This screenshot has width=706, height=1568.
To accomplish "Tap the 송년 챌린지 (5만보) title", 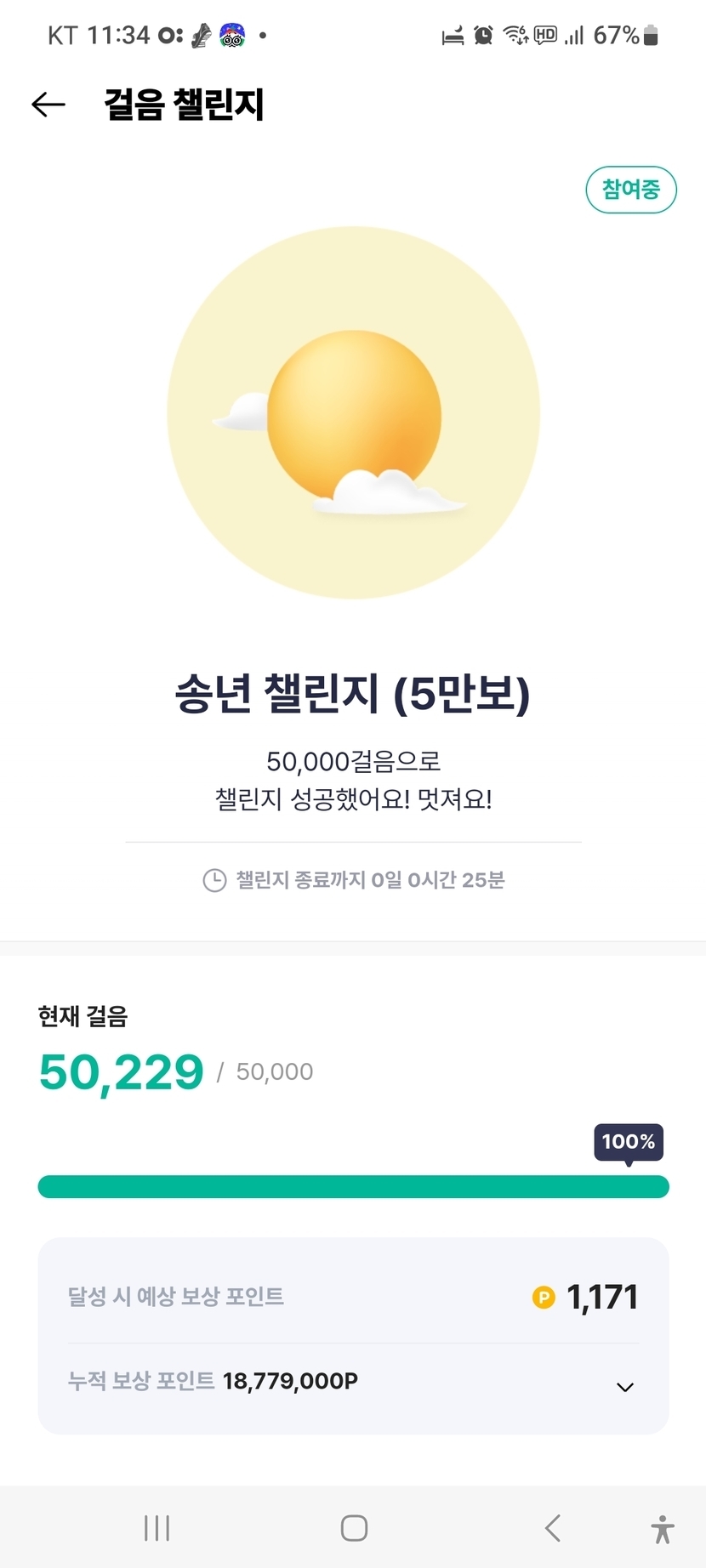I will point(353,694).
